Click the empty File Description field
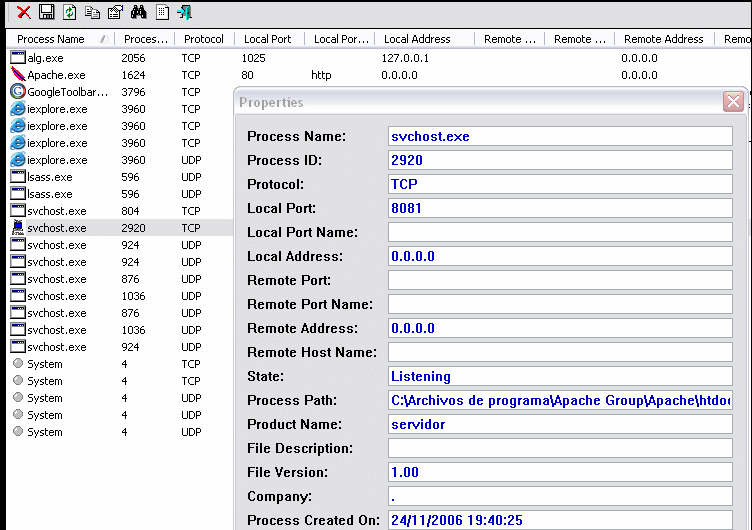Screen dimensions: 752x530 [560, 448]
